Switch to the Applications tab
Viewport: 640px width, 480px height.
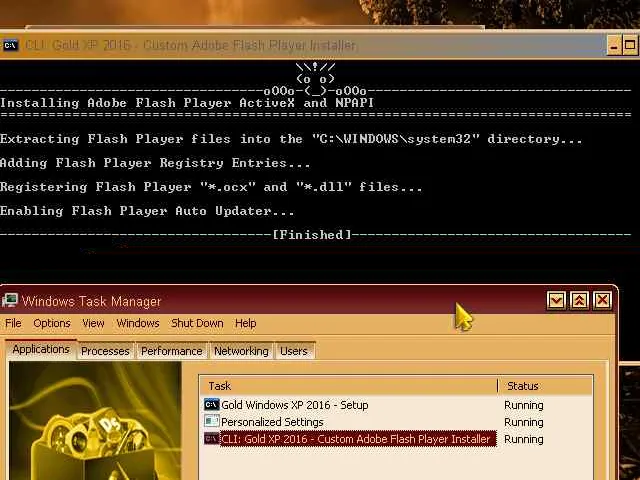[41, 349]
